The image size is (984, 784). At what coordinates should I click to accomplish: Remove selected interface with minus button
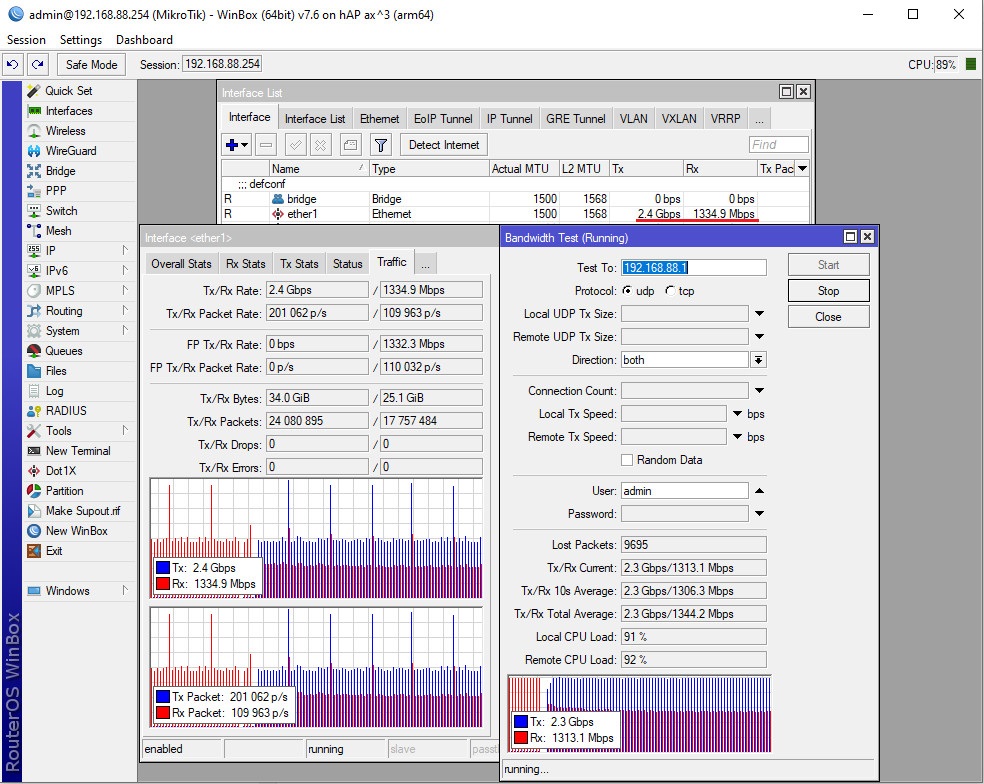tap(266, 145)
